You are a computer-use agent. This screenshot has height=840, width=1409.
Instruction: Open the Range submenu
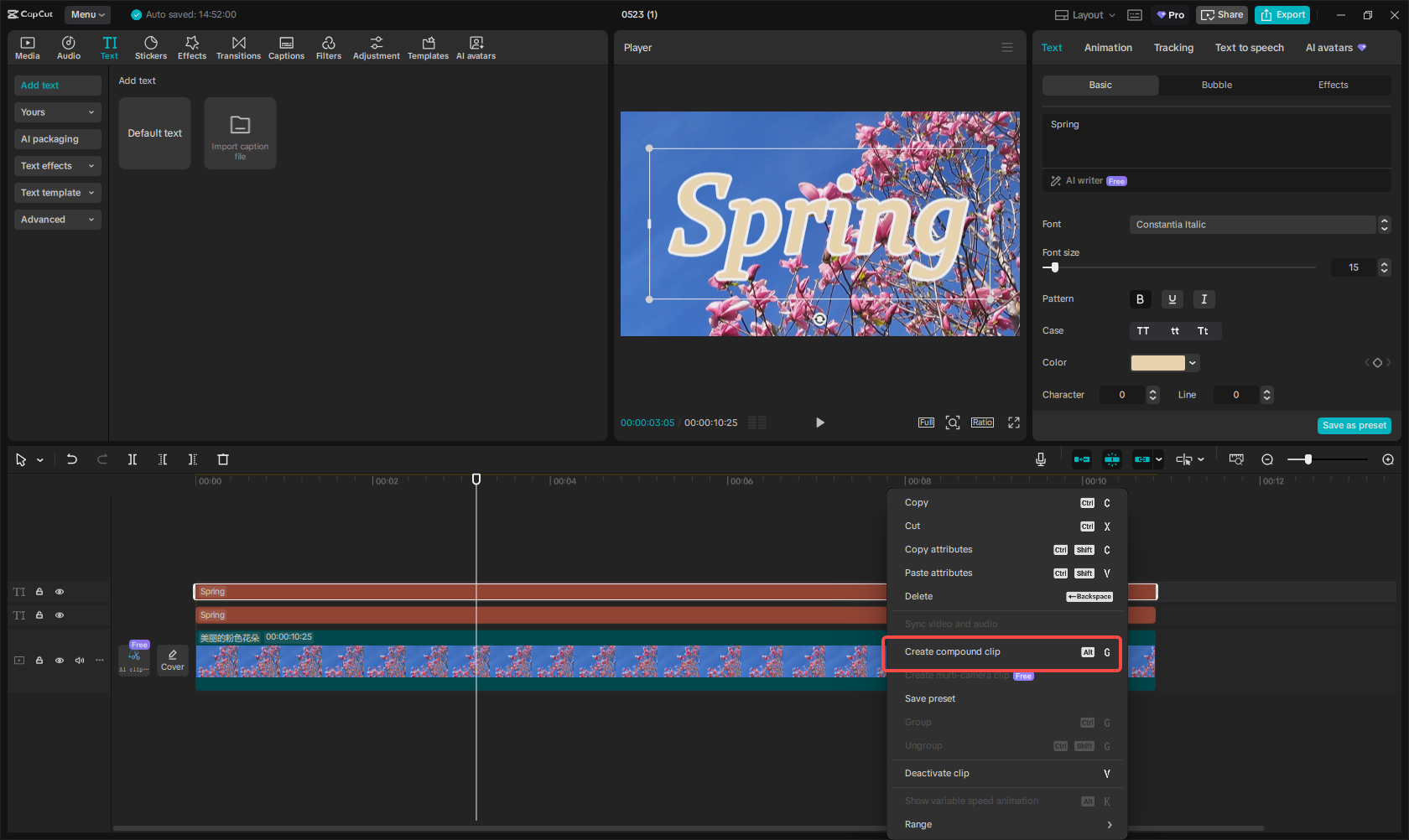pos(1006,825)
